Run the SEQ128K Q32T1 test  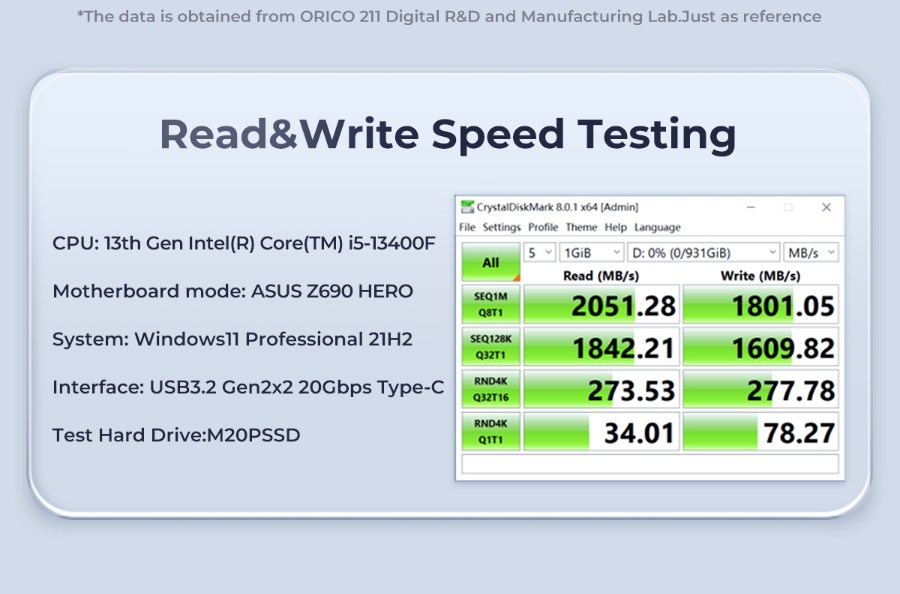point(490,347)
